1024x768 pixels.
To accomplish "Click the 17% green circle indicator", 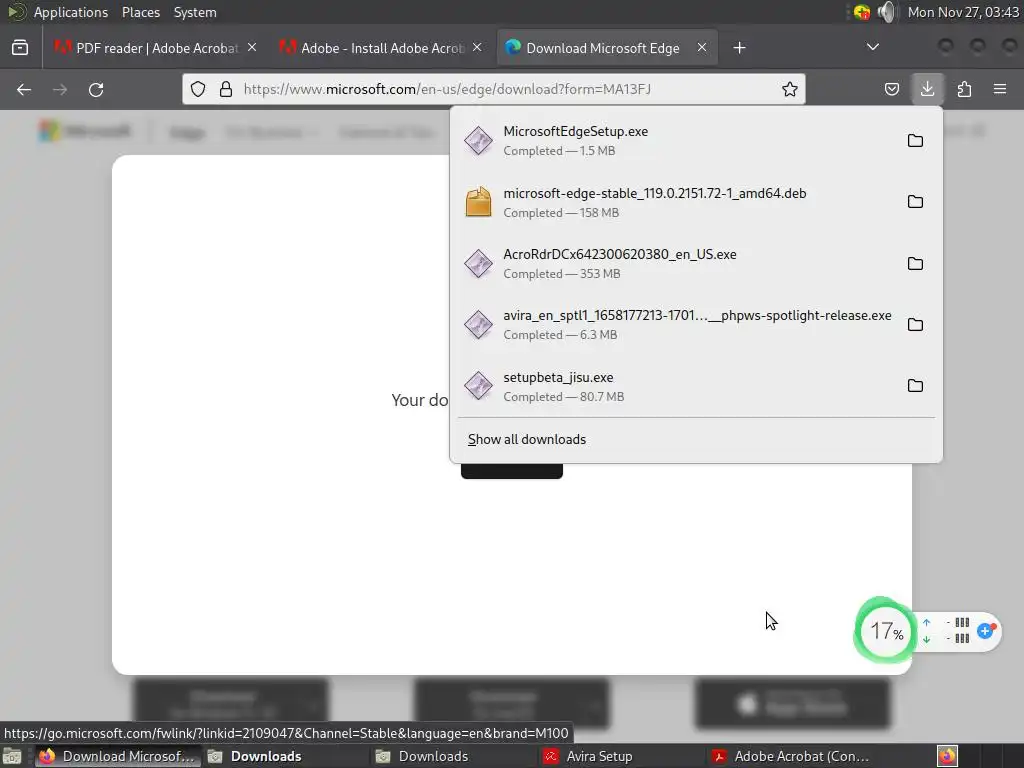I will (886, 632).
